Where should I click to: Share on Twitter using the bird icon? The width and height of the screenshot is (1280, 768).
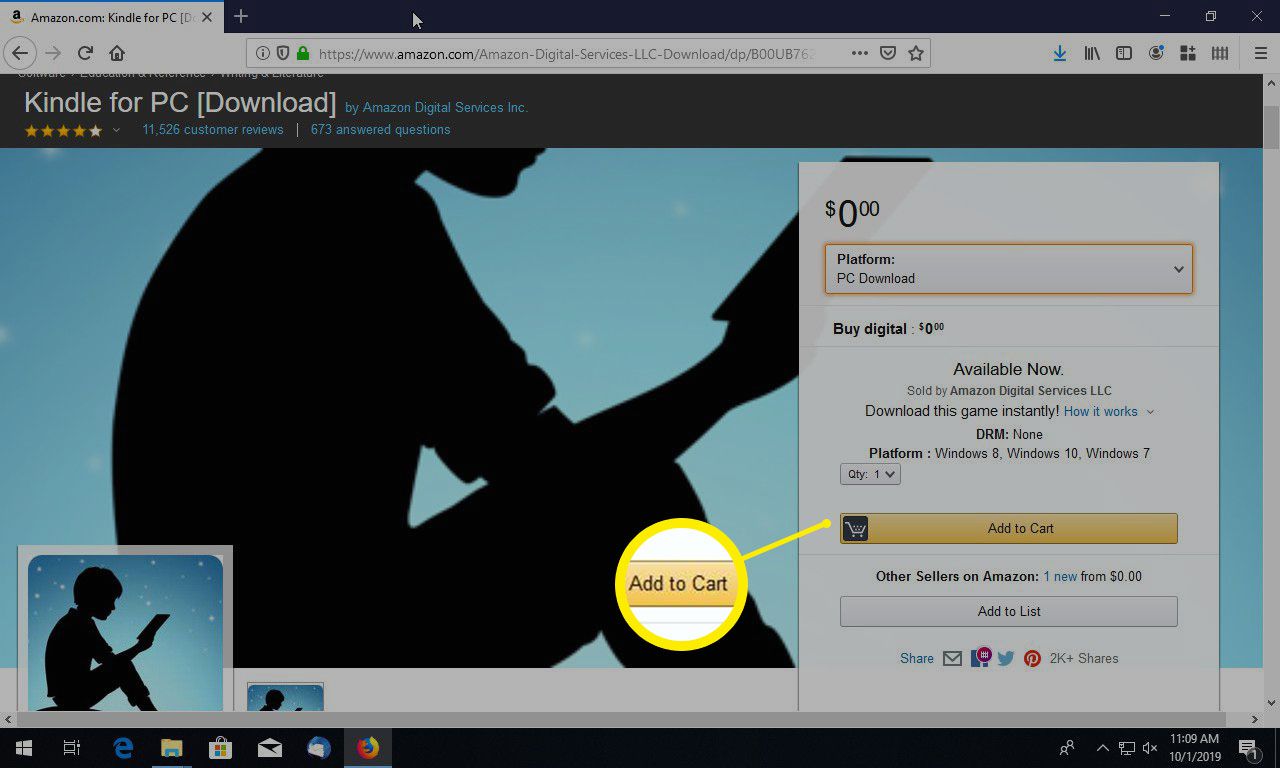(1006, 658)
